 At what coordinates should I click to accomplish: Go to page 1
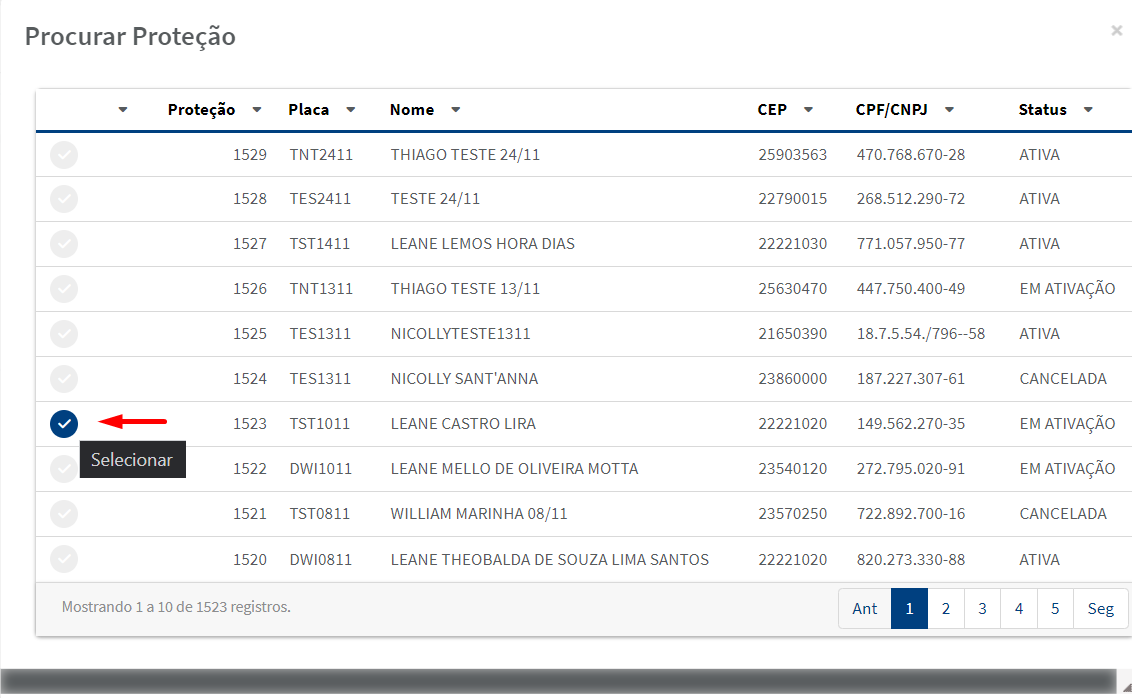pos(909,608)
